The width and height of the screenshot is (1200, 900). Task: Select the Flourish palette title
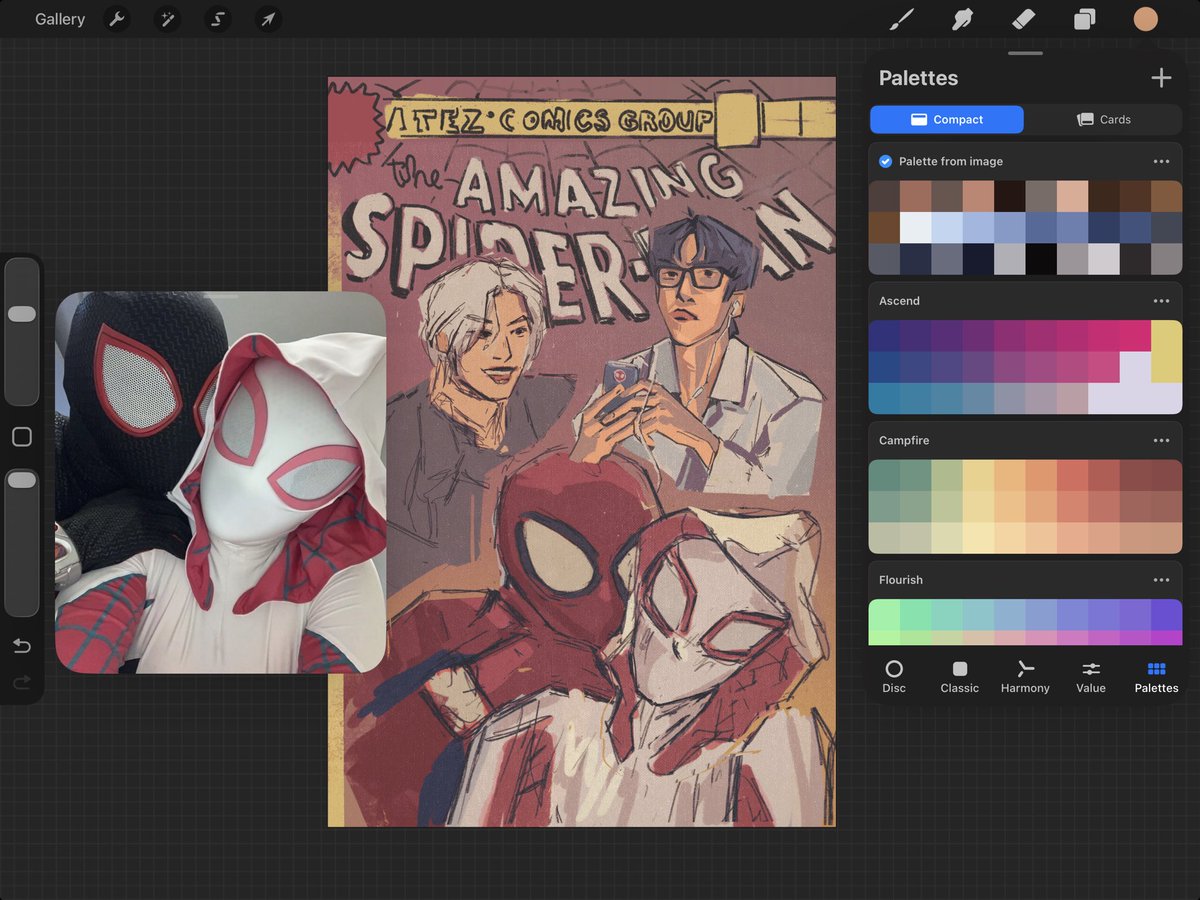click(901, 580)
